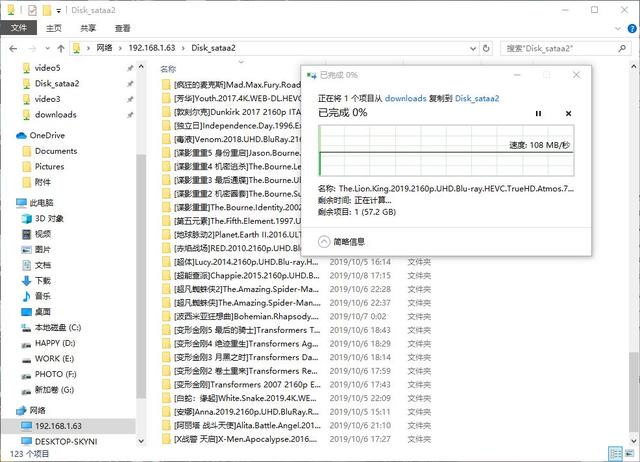Viewport: 640px width, 462px height.
Task: Go back with the left arrow
Action: pos(13,49)
